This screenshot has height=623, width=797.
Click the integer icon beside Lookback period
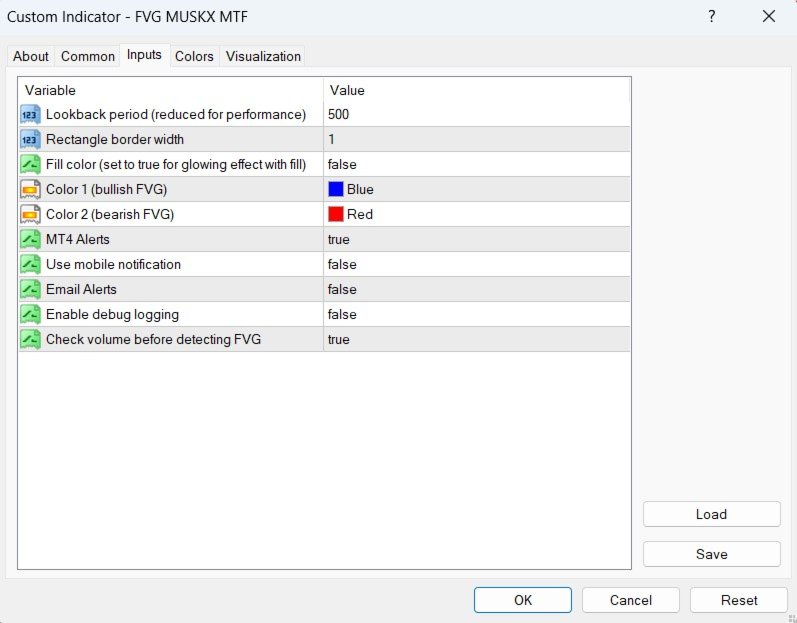coord(30,114)
